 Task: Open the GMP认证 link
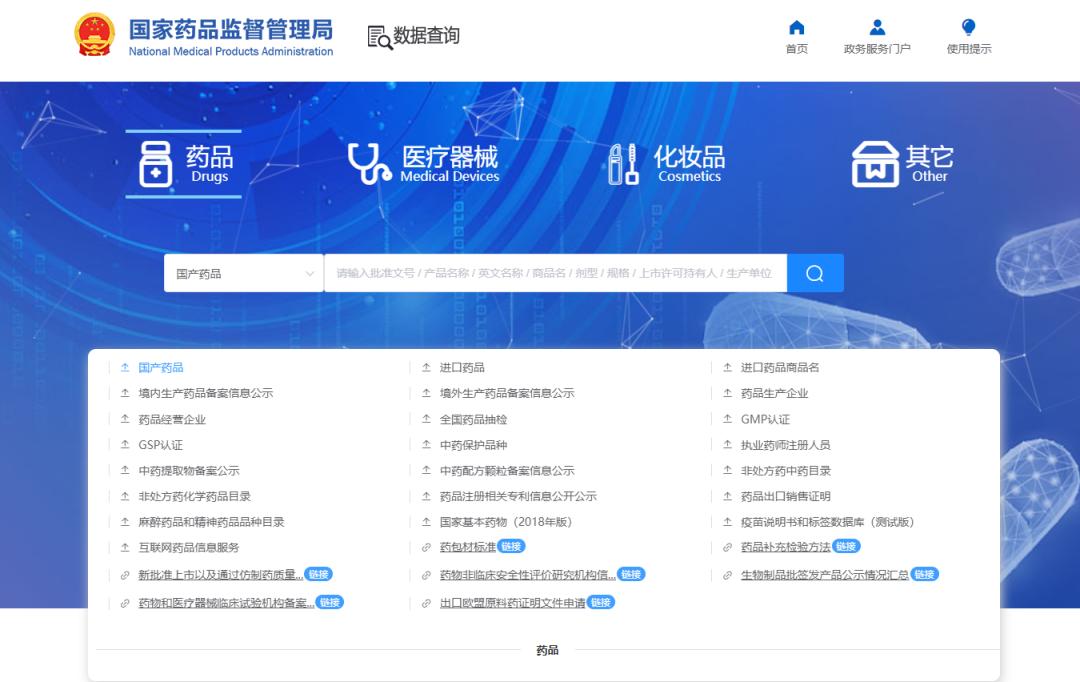(x=765, y=420)
